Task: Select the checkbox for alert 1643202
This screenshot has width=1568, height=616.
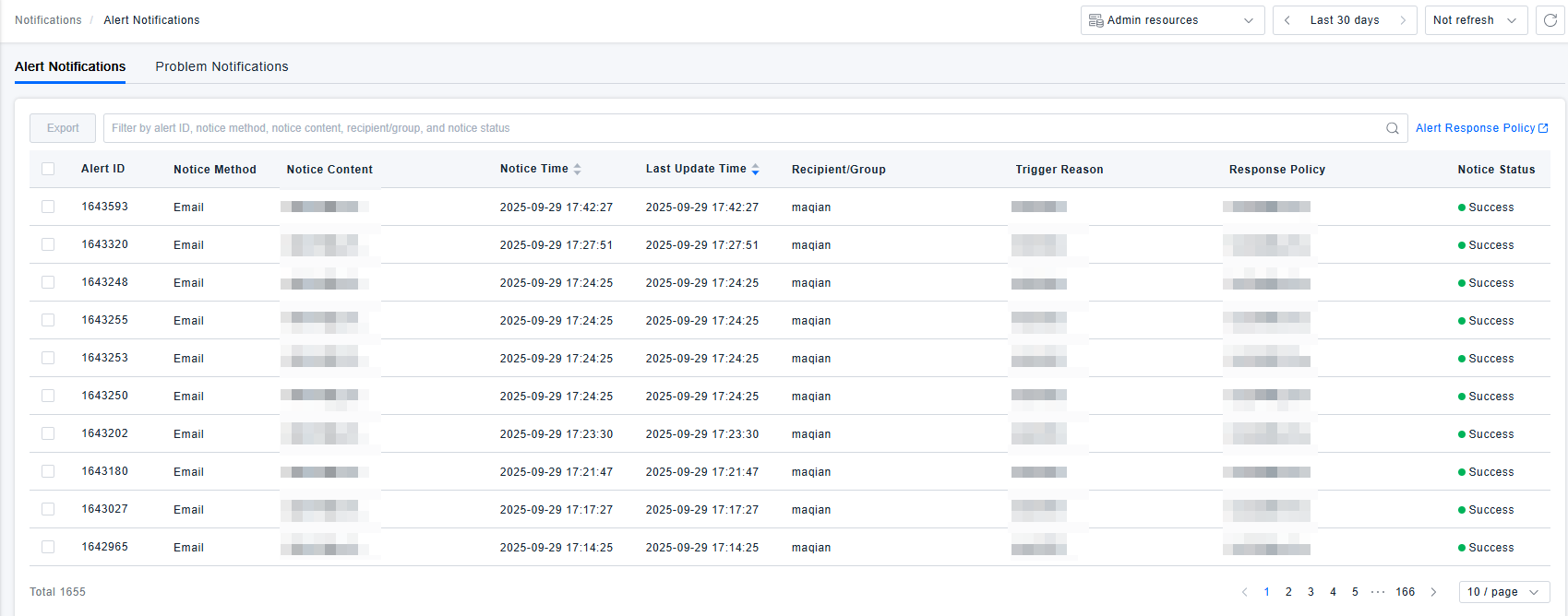Action: 48,433
